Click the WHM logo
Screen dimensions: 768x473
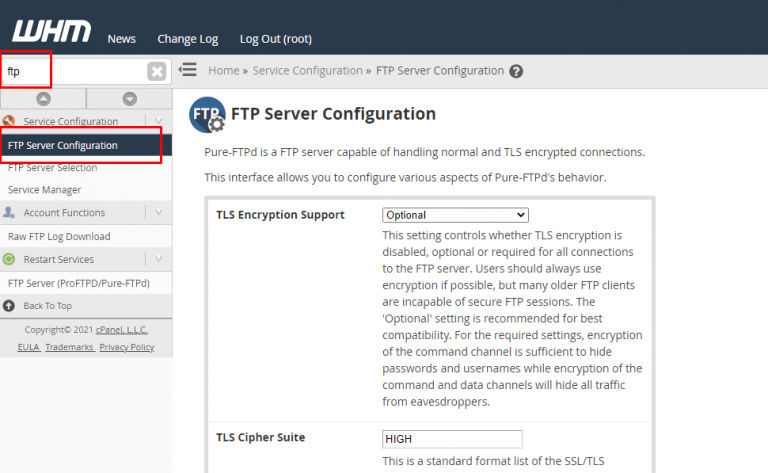(x=51, y=31)
